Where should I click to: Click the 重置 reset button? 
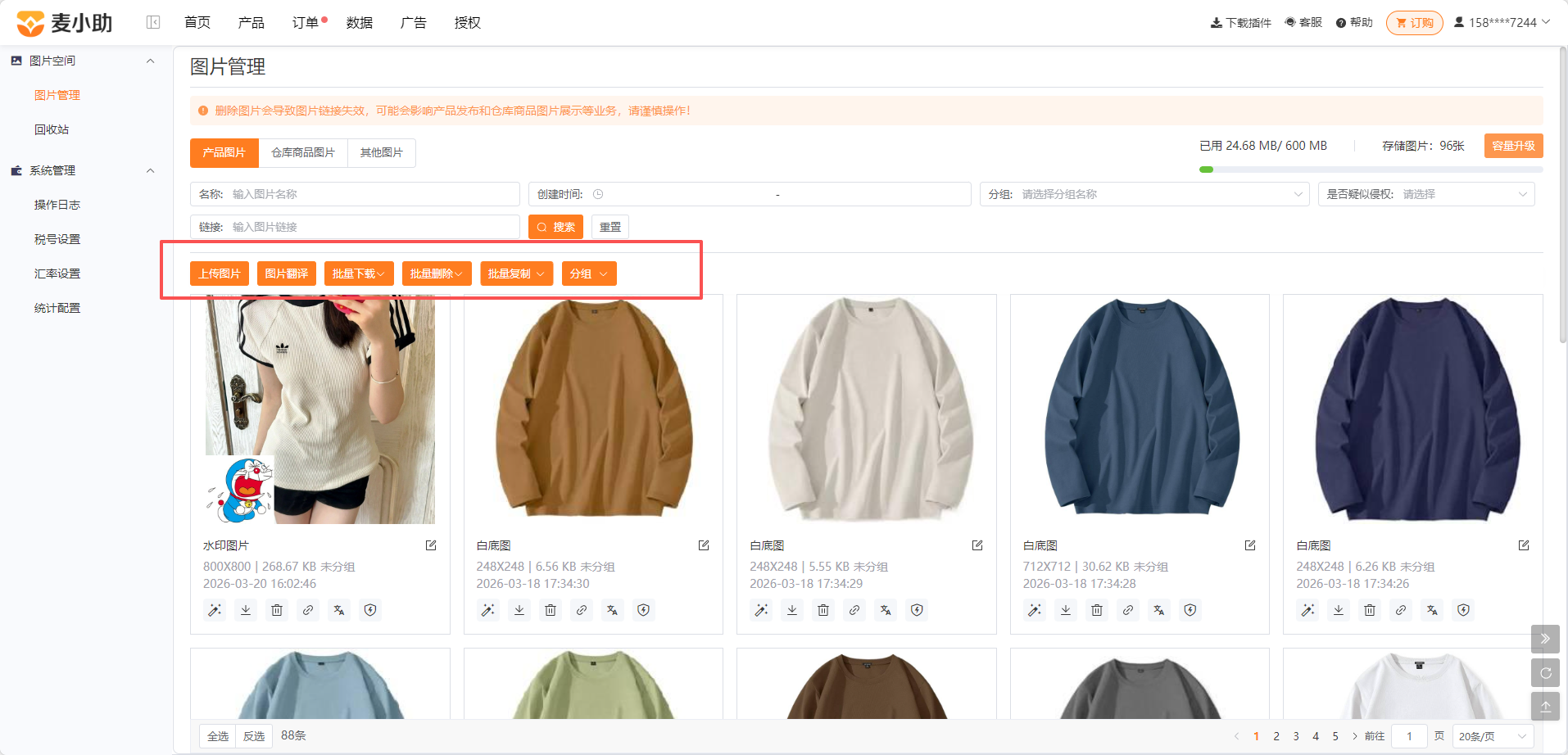(610, 227)
